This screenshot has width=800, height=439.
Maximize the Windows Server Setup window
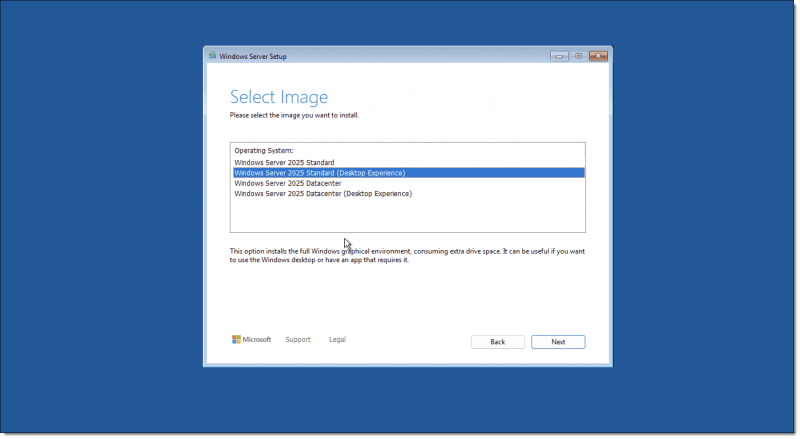(578, 56)
